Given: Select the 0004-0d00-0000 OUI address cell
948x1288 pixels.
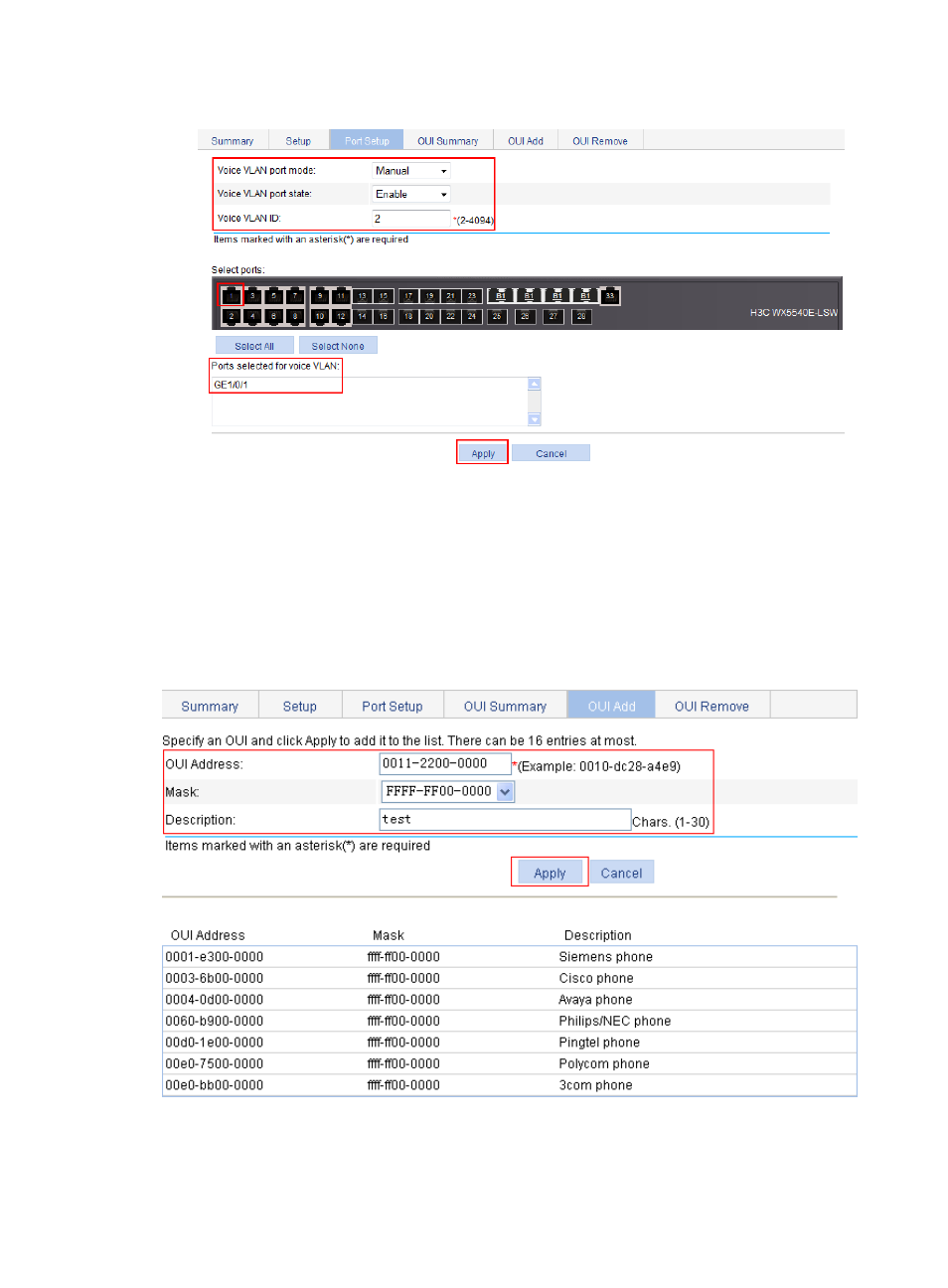Looking at the screenshot, I should 215,1000.
